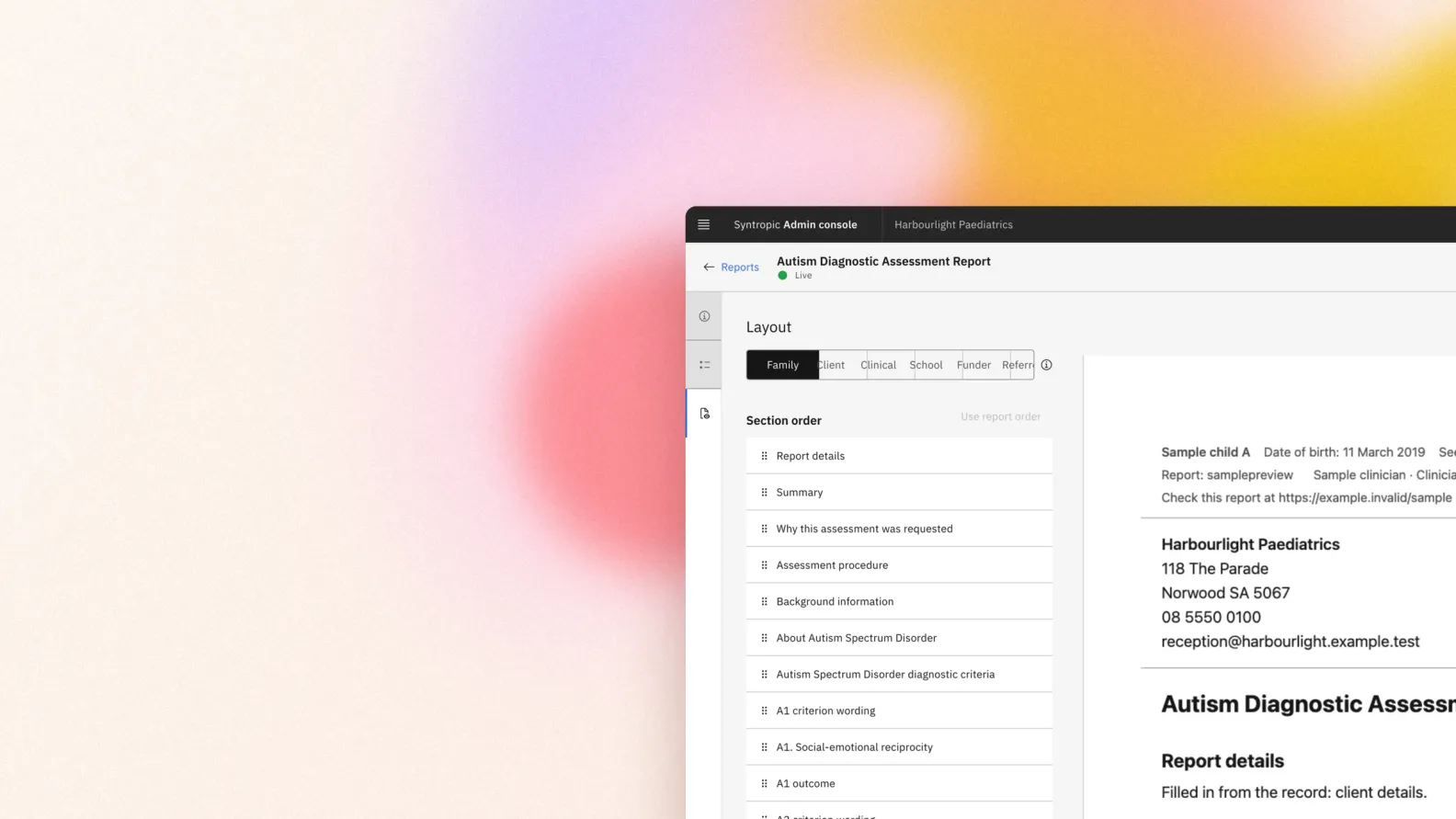Click the back arrow beside Reports

(x=709, y=267)
